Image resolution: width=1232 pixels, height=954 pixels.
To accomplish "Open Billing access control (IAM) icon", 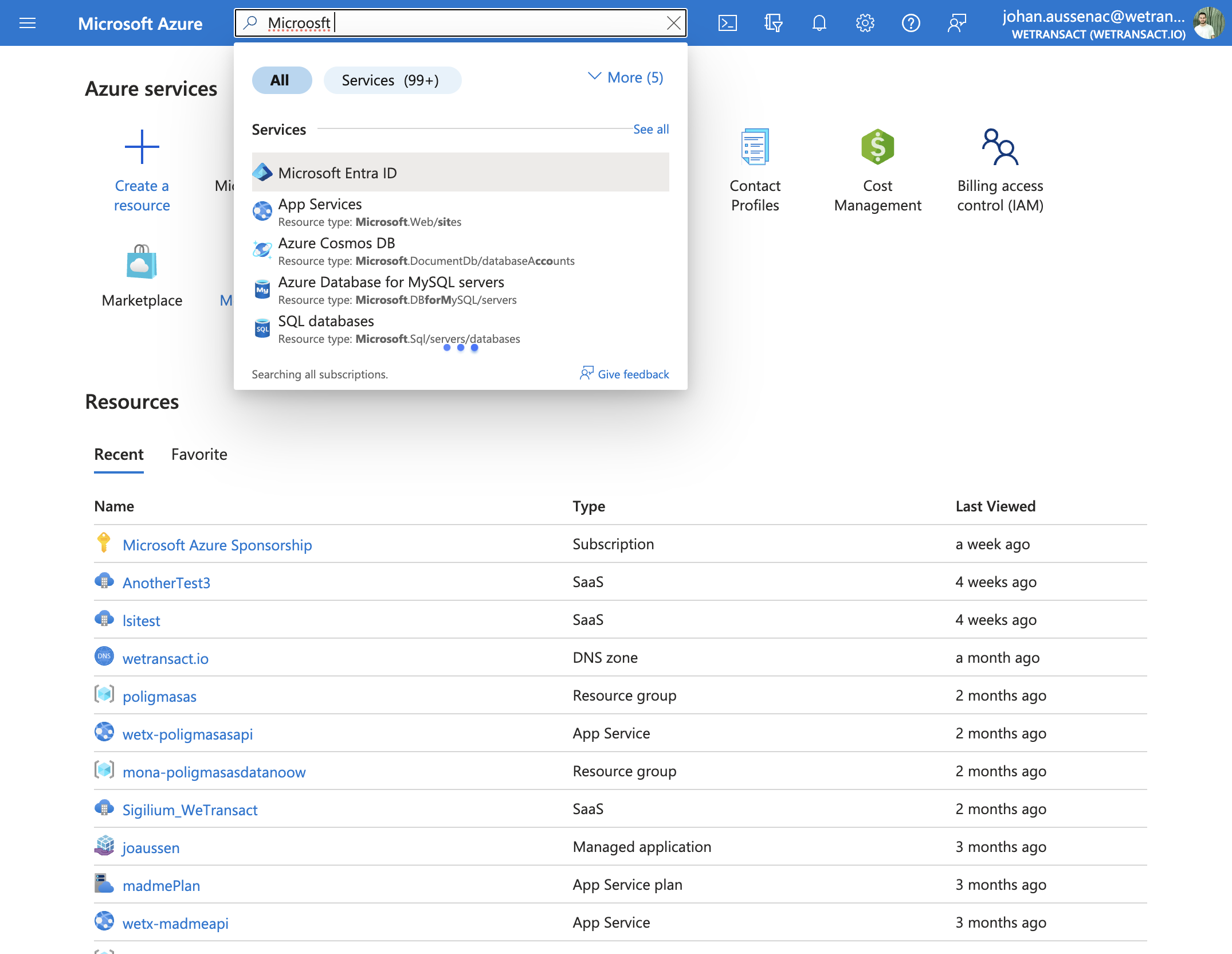I will (1000, 147).
